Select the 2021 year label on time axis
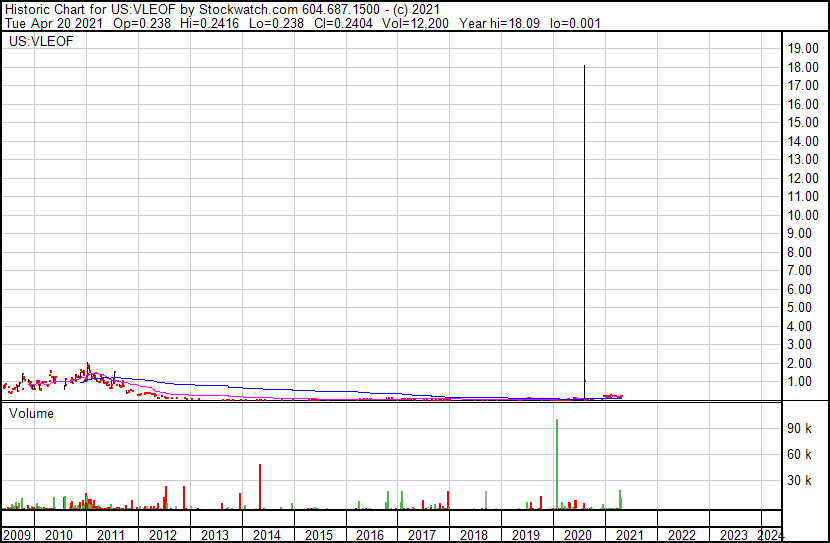This screenshot has width=830, height=543. [x=629, y=535]
